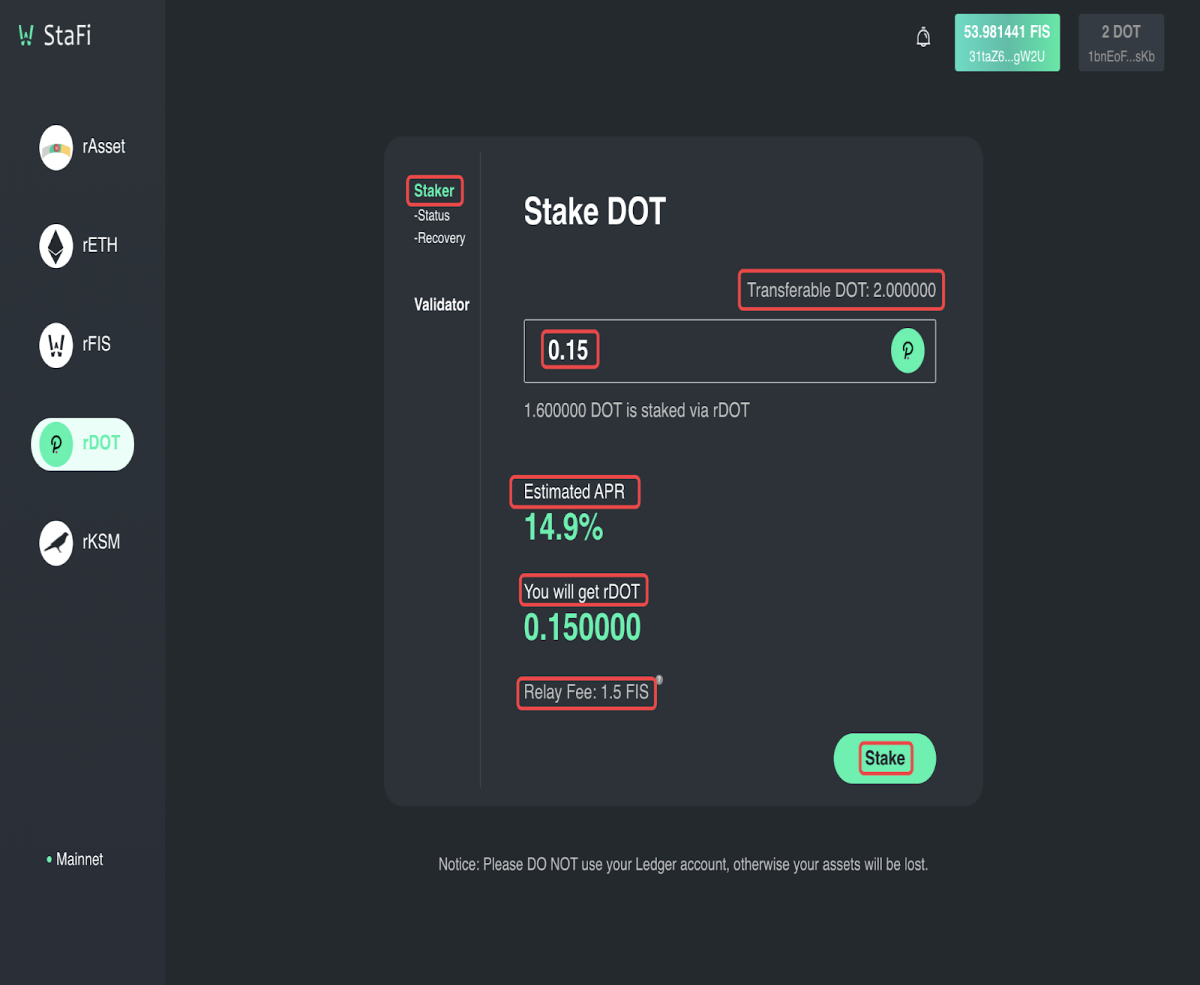
Task: Click the DOT icon in amount field
Action: 908,351
